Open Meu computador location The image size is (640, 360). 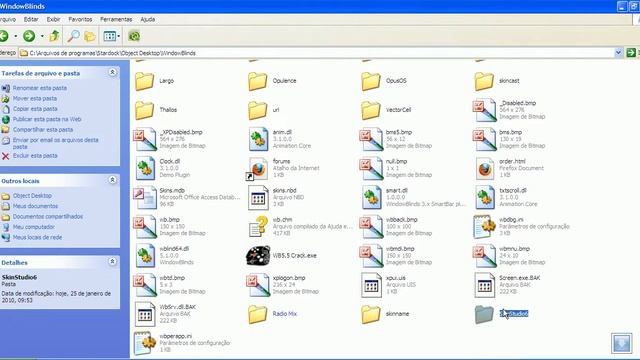click(x=33, y=227)
